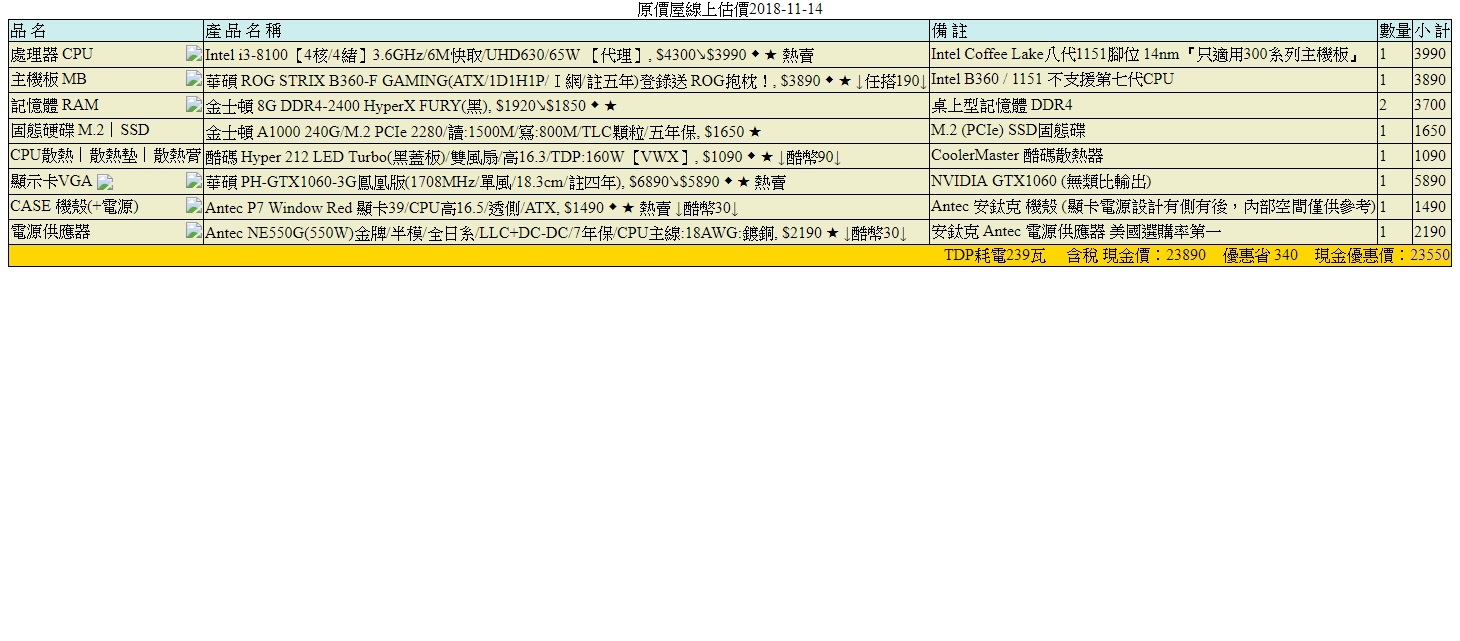Click the broken image icon in 主機板 MB row

coord(194,78)
